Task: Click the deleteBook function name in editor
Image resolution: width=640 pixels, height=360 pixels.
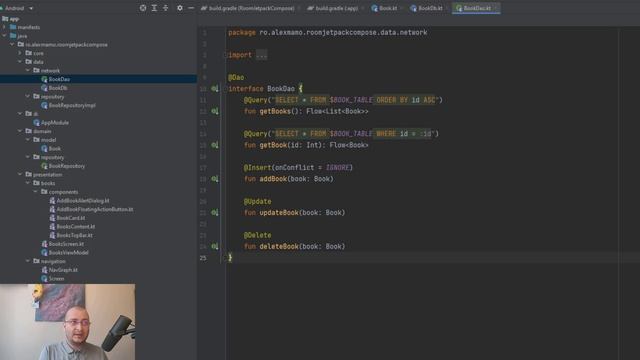Action: [x=279, y=247]
